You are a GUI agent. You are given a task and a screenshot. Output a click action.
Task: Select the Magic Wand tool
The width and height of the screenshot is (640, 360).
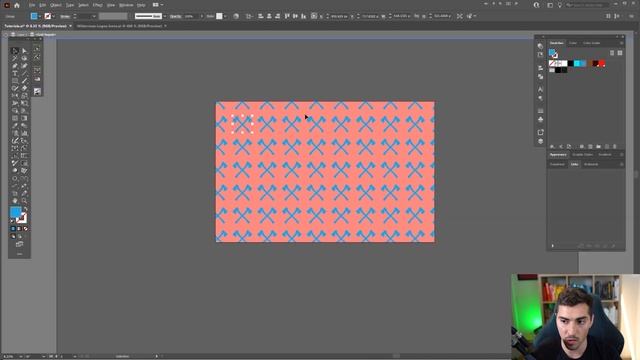pyautogui.click(x=15, y=58)
